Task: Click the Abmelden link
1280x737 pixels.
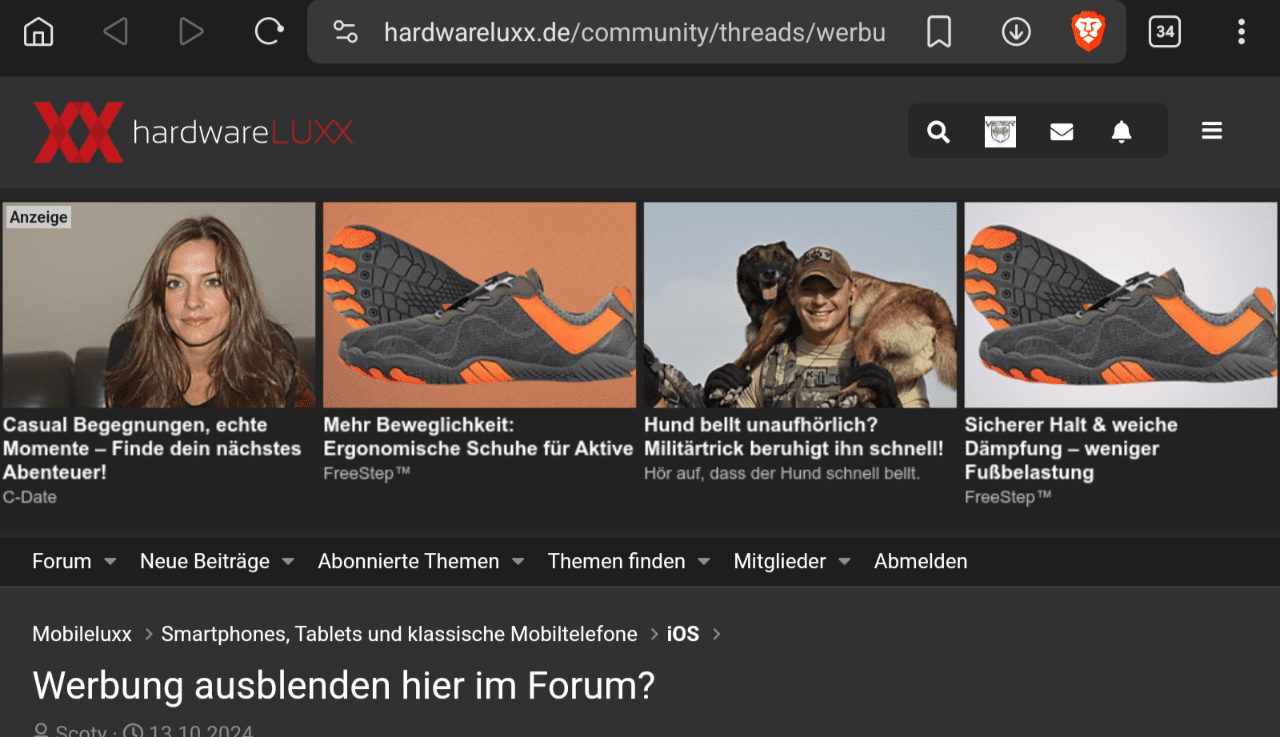Action: pyautogui.click(x=920, y=561)
